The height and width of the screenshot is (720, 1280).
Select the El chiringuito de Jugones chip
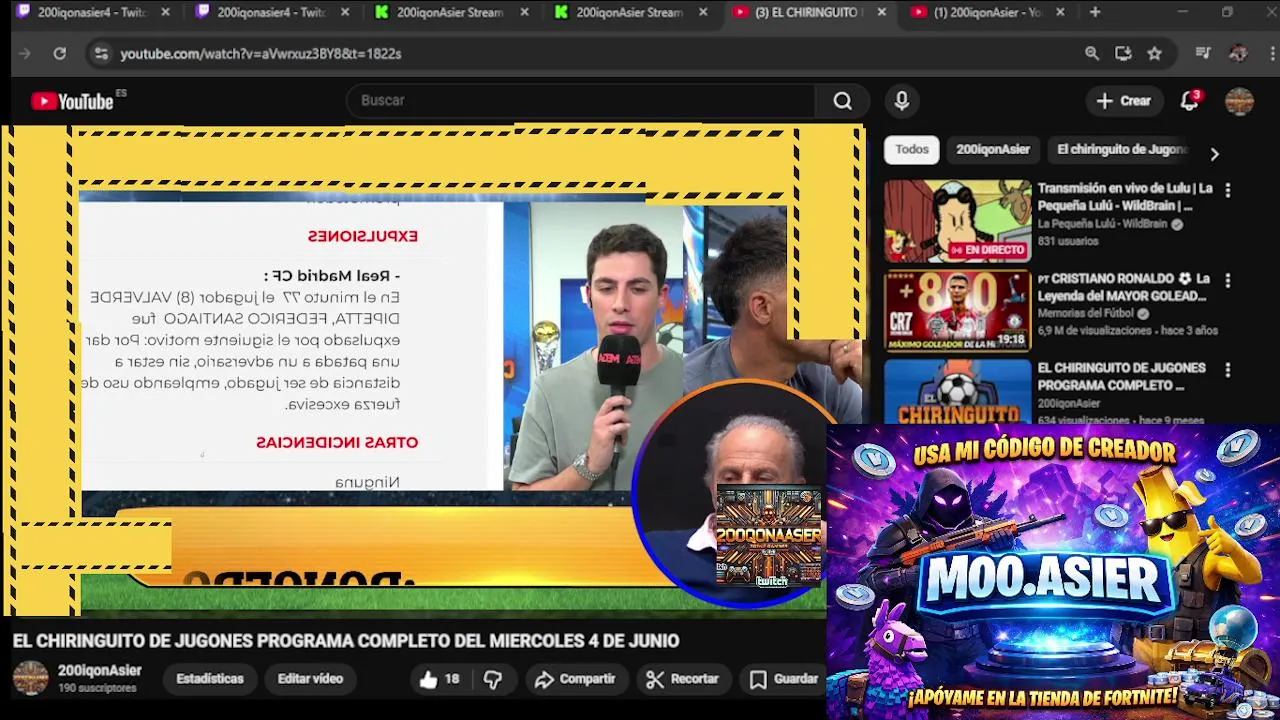point(1121,150)
